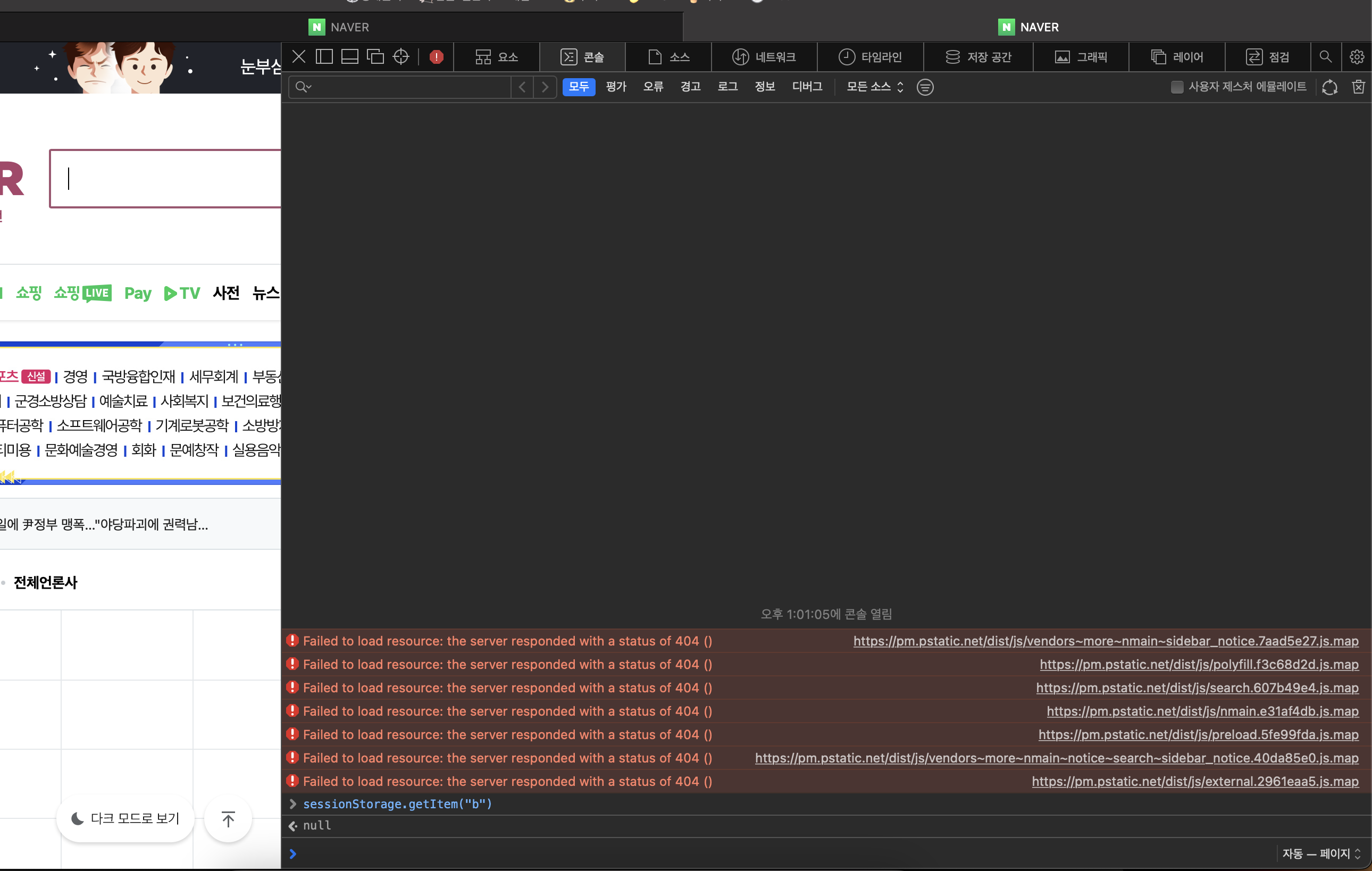Open the 모든 소스 dropdown

[874, 87]
